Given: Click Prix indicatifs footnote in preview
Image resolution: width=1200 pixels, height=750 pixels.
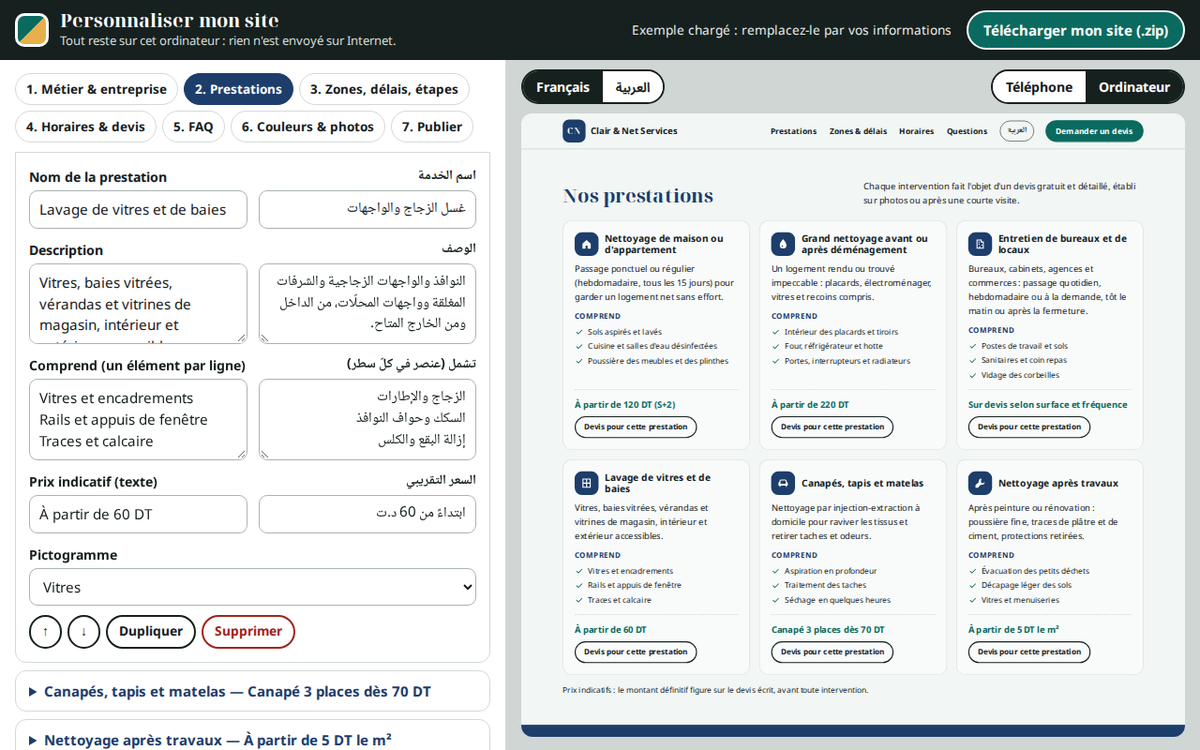Looking at the screenshot, I should [715, 690].
